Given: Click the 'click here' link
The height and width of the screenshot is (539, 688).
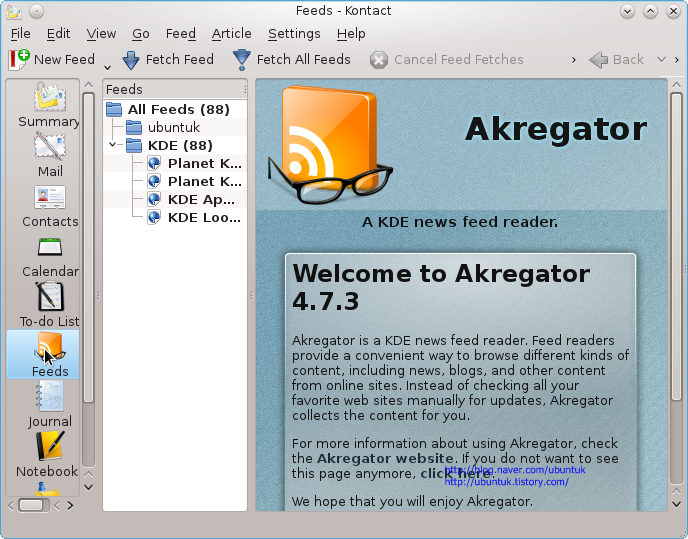Looking at the screenshot, I should pyautogui.click(x=457, y=474).
